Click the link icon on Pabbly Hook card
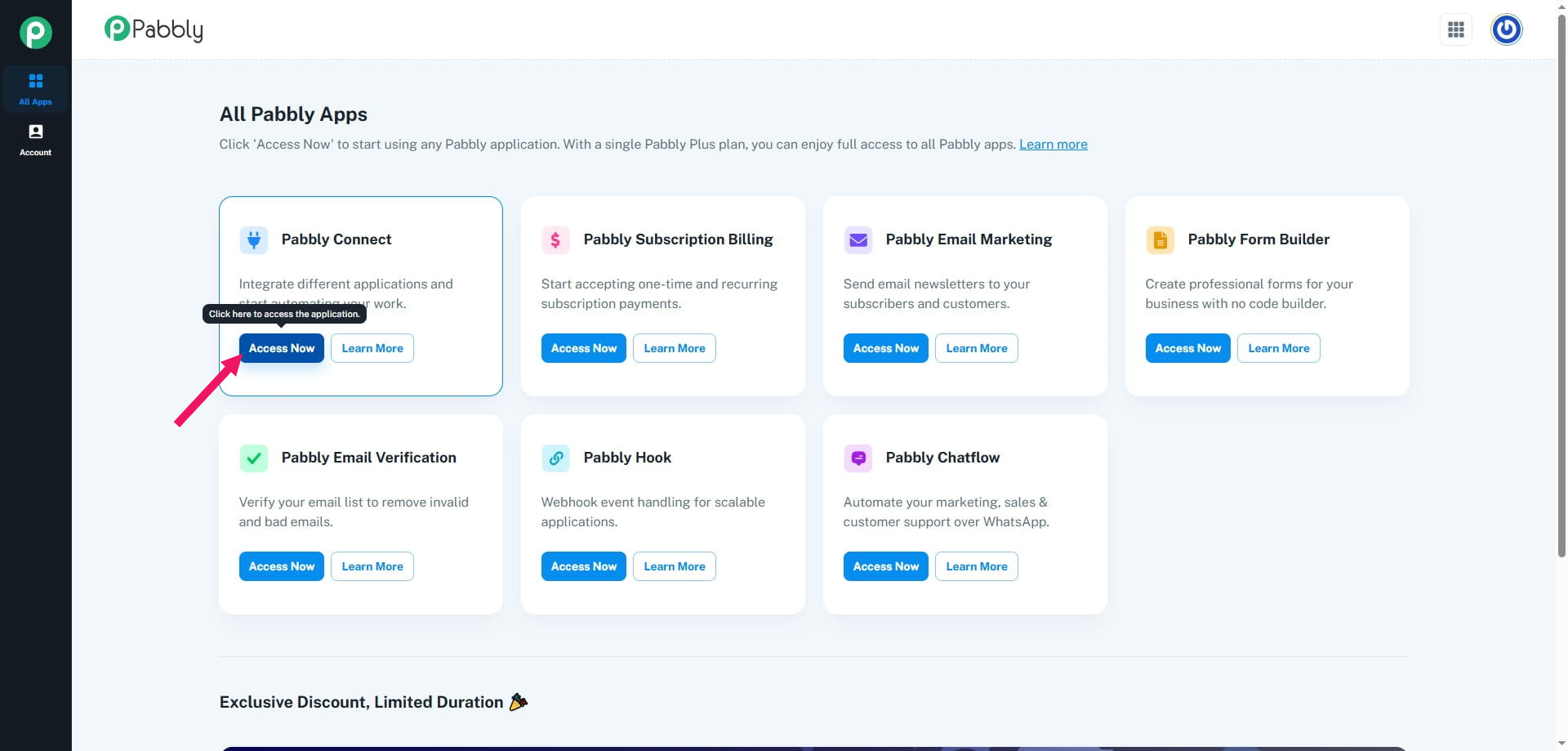 pos(555,458)
